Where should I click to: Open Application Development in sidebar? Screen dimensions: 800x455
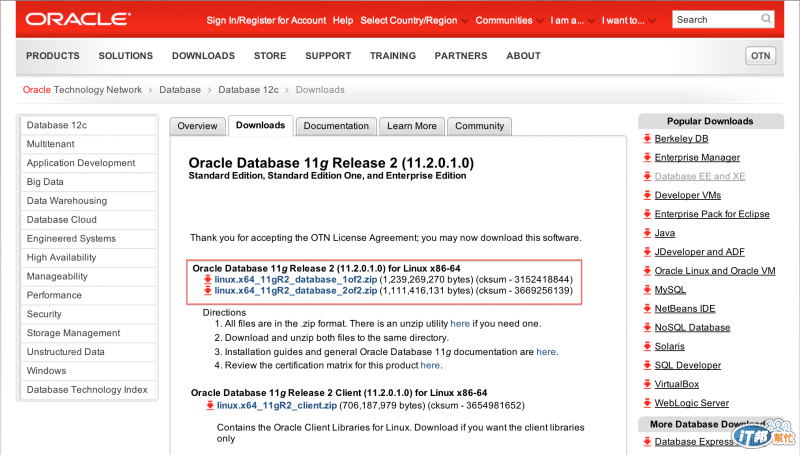(x=88, y=163)
